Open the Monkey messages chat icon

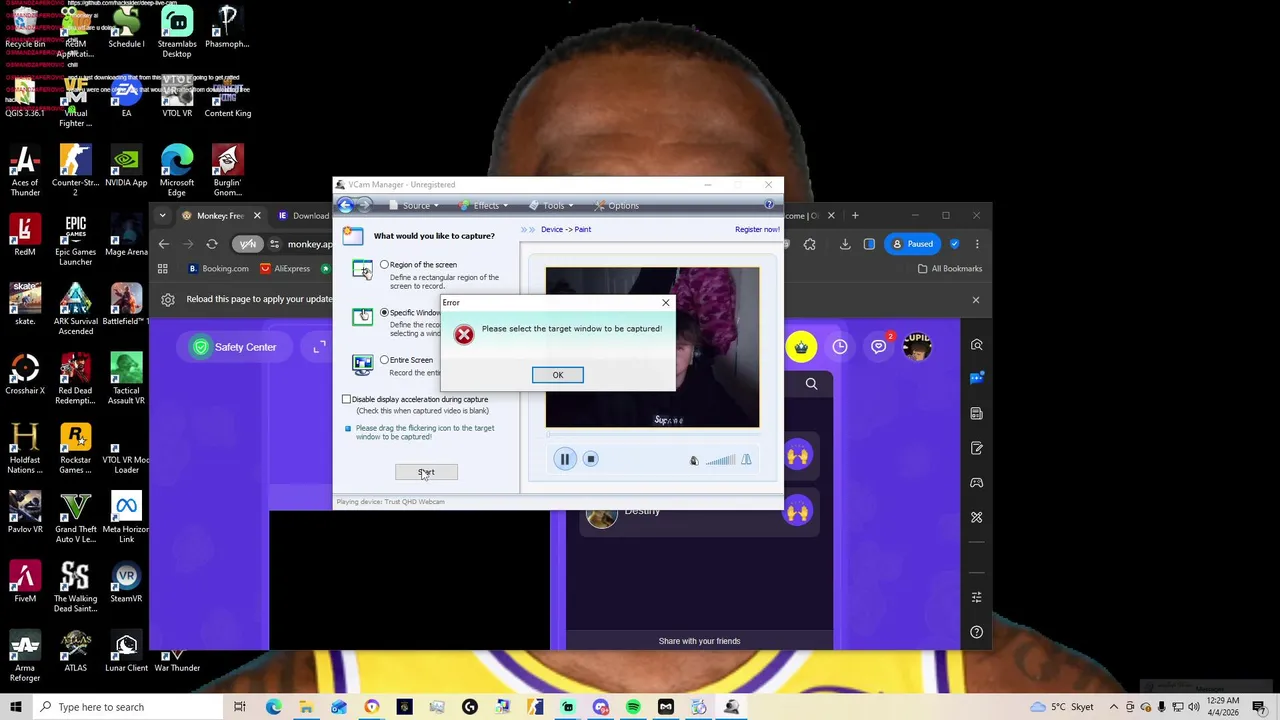click(878, 347)
